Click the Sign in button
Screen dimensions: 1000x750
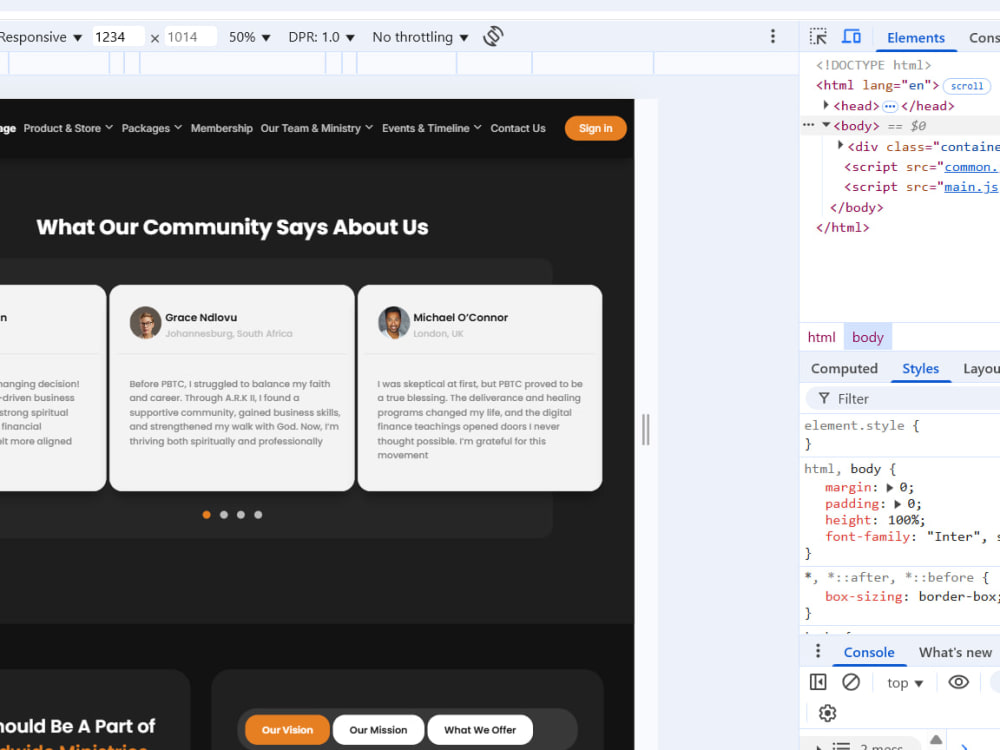click(x=595, y=128)
